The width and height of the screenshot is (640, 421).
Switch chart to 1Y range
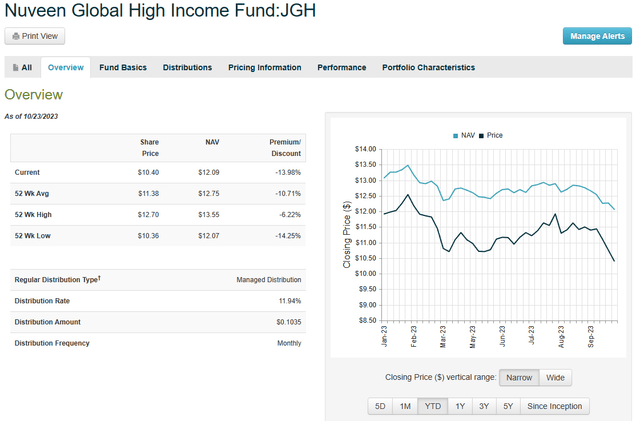[x=459, y=406]
